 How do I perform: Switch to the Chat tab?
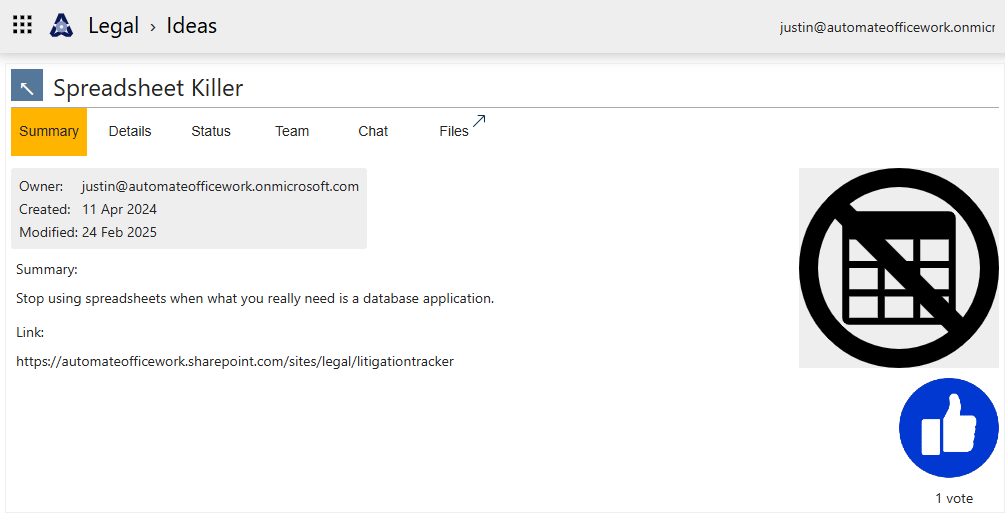pyautogui.click(x=373, y=131)
